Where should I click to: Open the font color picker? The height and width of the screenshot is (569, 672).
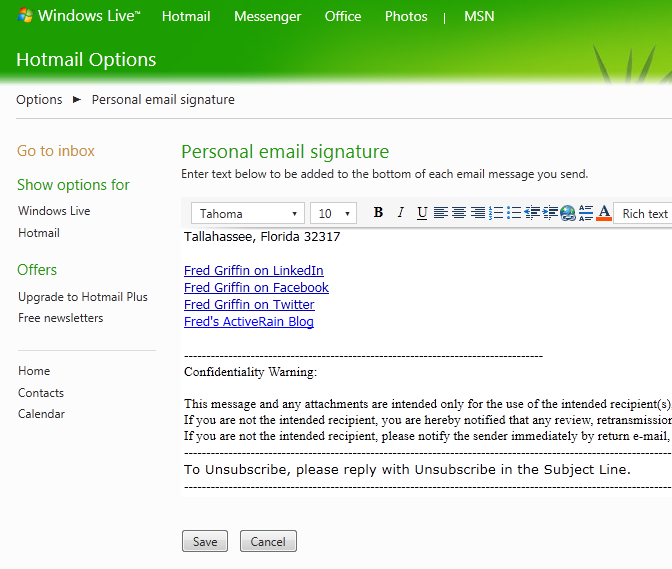pyautogui.click(x=604, y=213)
